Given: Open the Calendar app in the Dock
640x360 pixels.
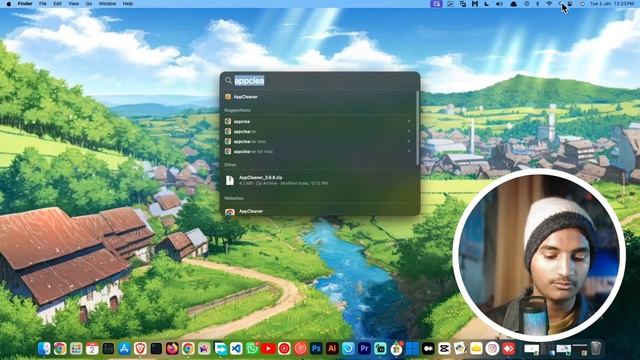Looking at the screenshot, I should [92, 349].
